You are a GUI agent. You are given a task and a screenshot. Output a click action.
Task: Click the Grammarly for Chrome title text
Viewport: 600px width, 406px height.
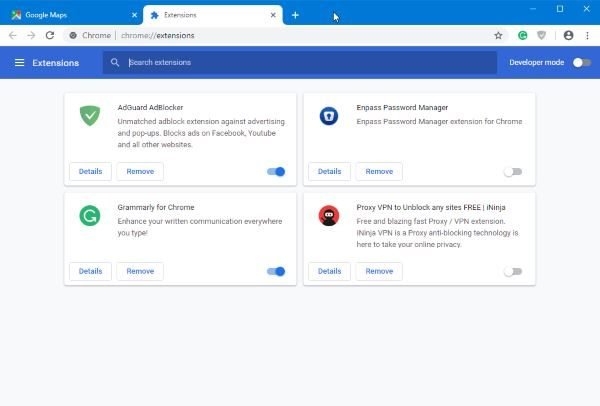(x=156, y=207)
